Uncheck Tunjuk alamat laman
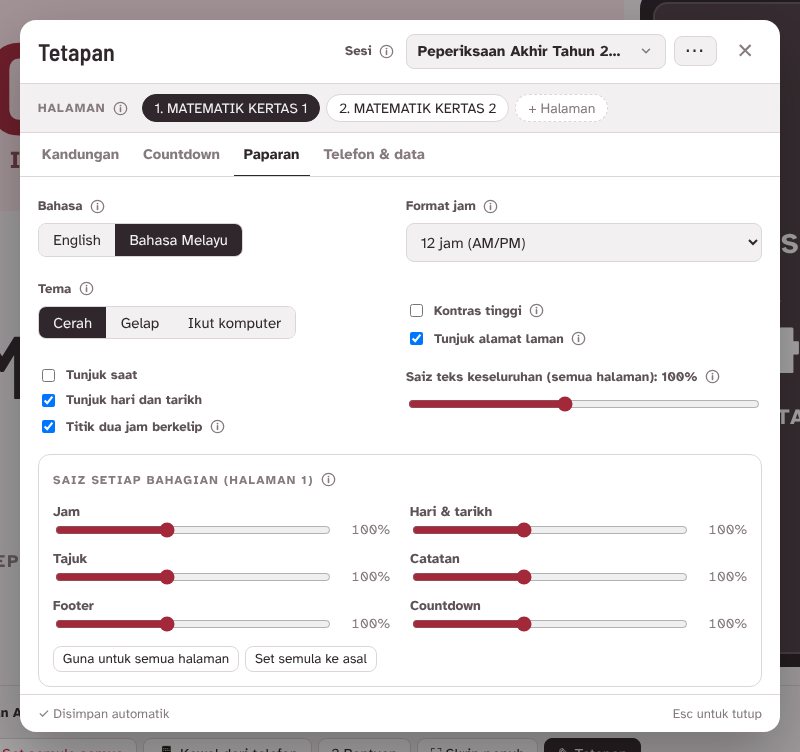800x752 pixels. (416, 339)
